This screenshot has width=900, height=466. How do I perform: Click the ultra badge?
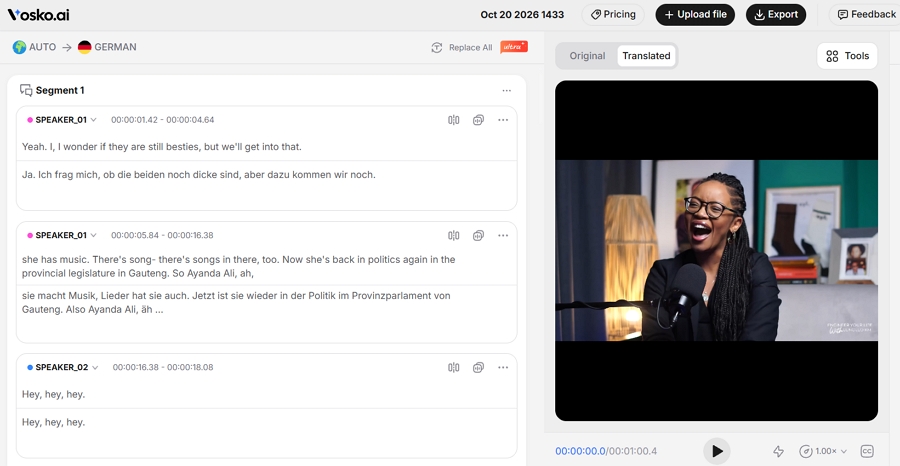click(514, 47)
